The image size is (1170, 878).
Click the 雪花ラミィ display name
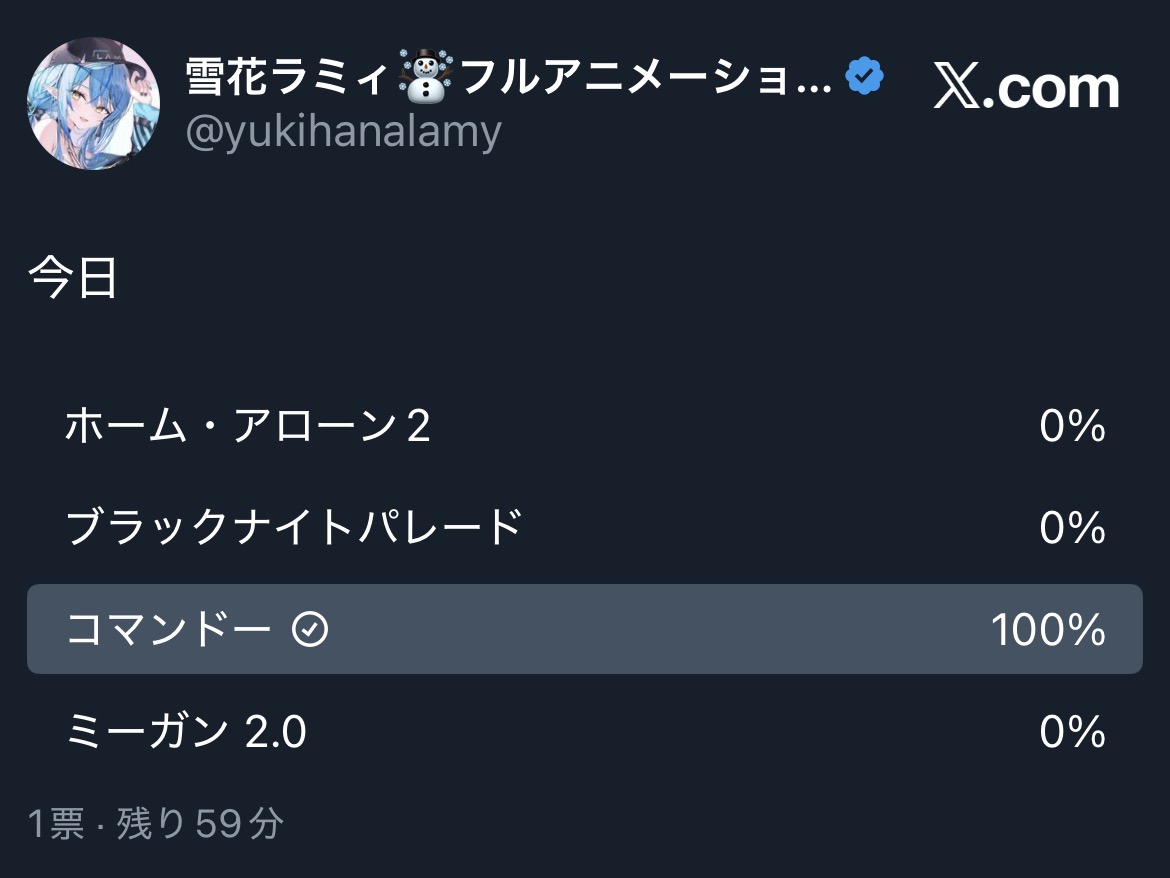click(x=286, y=79)
